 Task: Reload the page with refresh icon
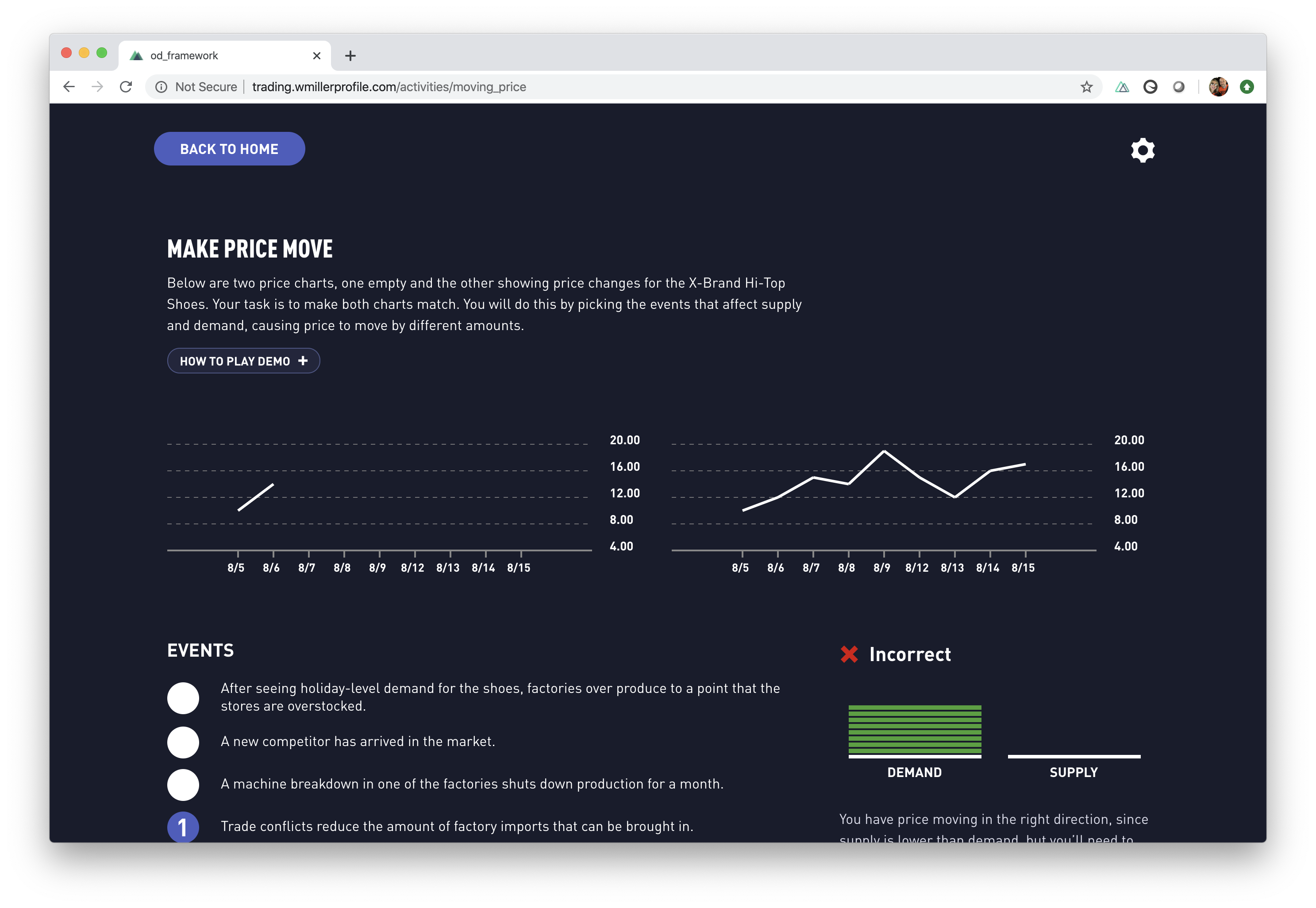[126, 86]
